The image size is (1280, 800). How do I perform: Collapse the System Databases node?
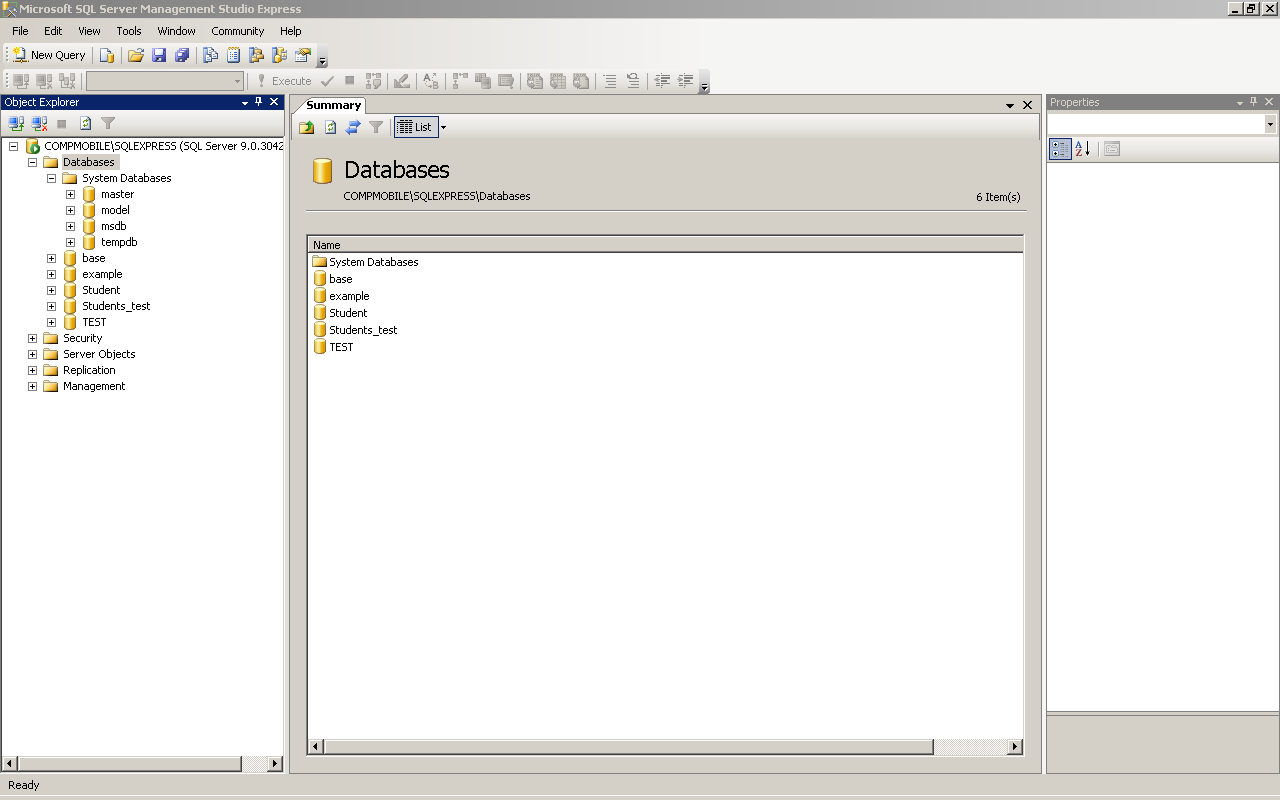pyautogui.click(x=51, y=178)
